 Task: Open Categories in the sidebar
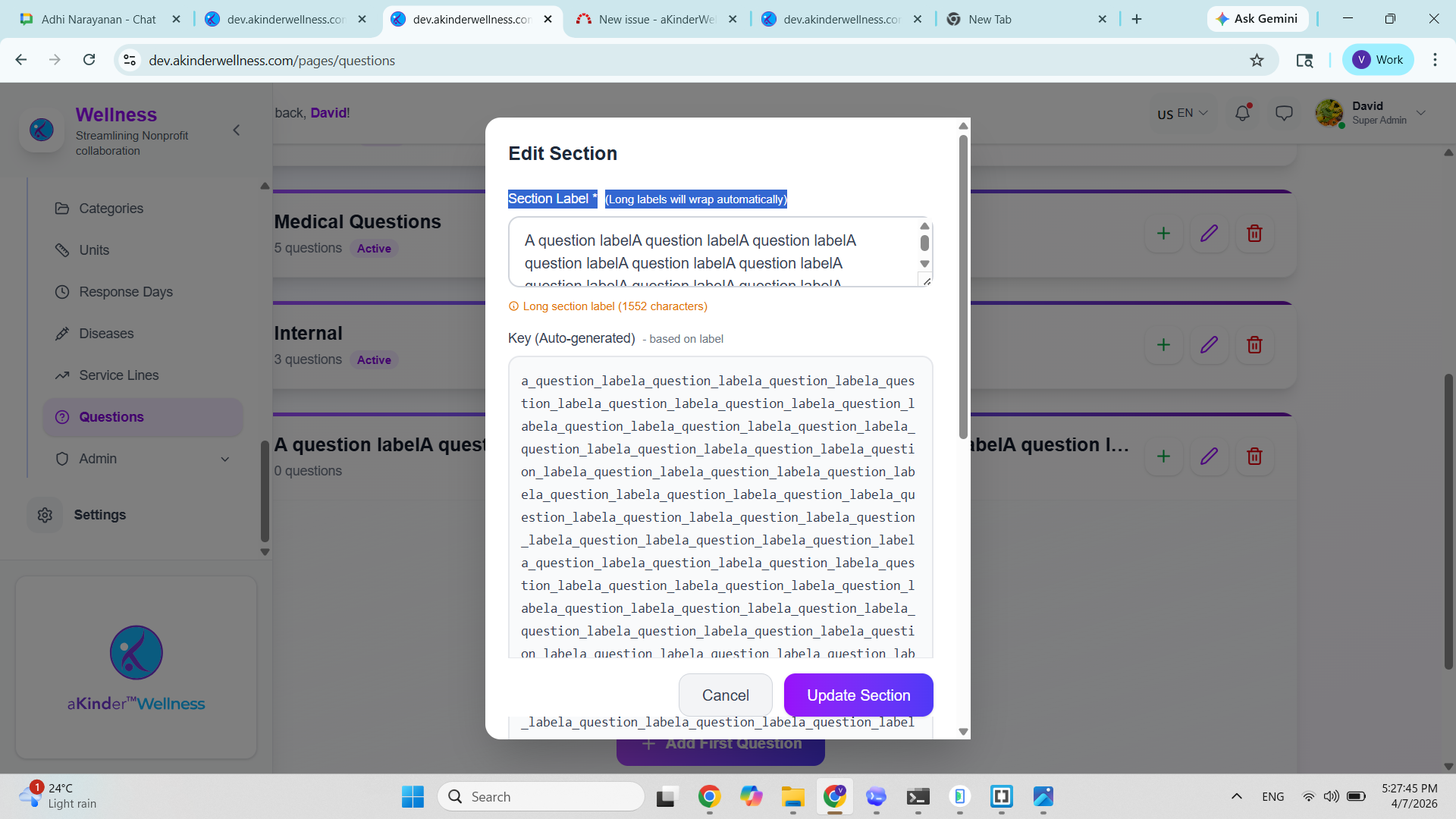(111, 209)
